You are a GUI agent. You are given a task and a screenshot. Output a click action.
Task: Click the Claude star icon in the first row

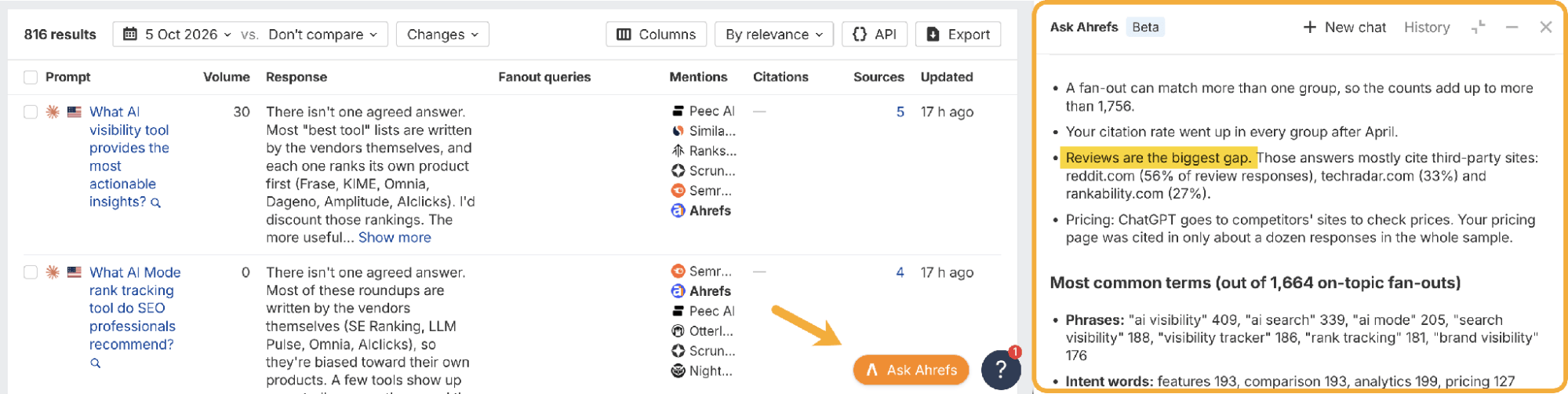pos(53,112)
